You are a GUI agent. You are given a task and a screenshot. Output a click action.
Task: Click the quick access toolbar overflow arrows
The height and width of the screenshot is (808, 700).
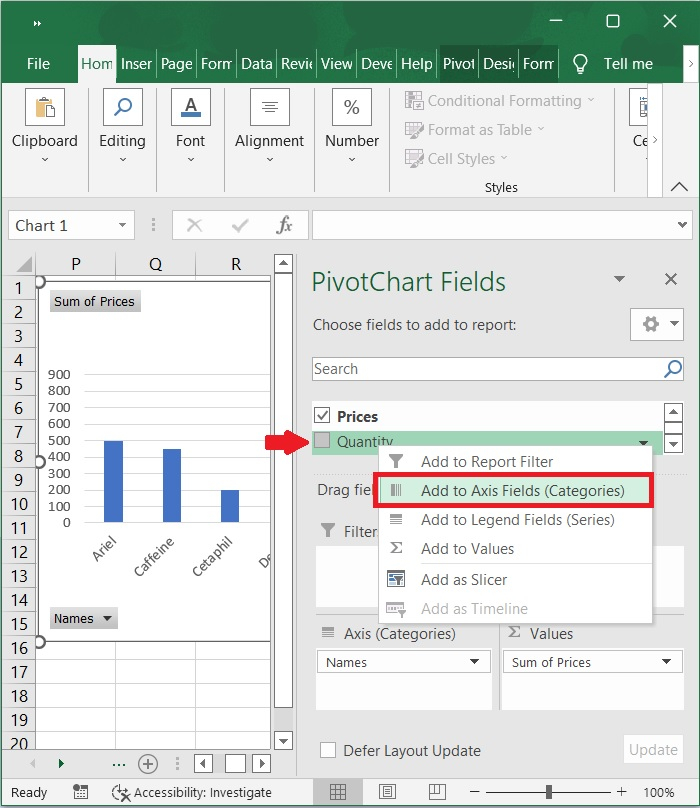37,23
